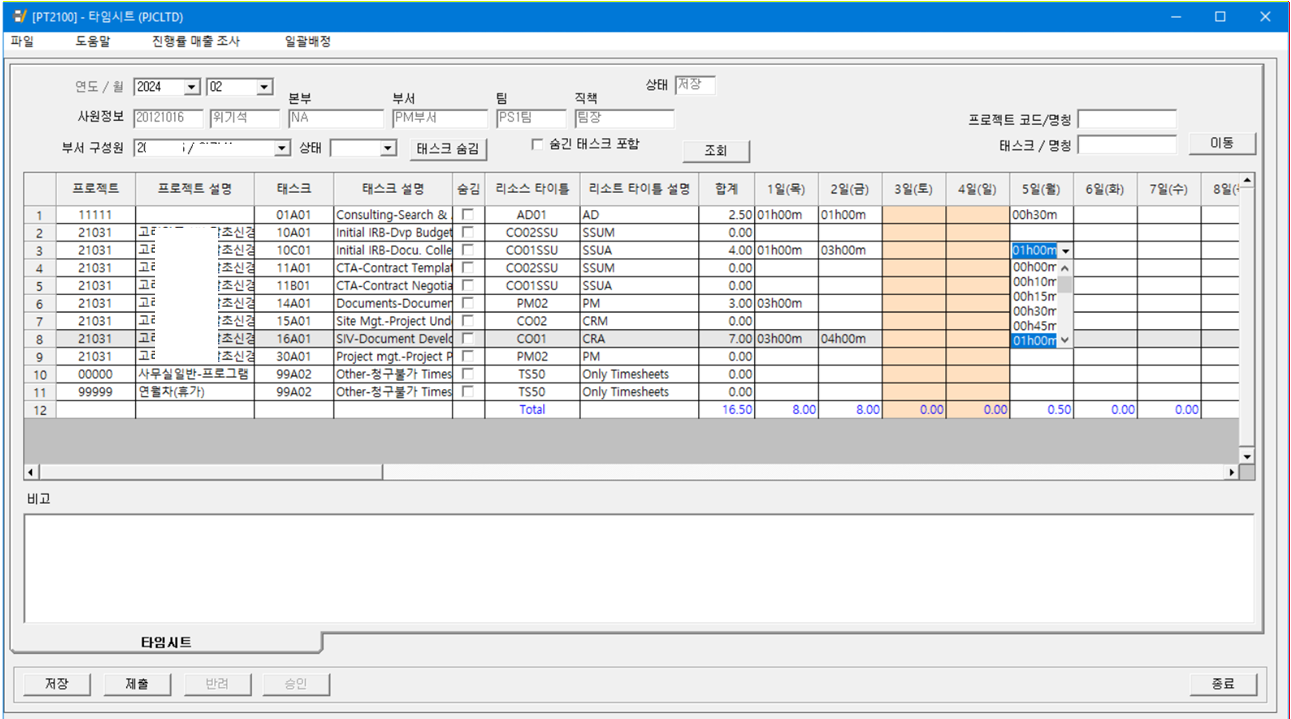Open the year dropdown showing 2024
1291x719 pixels.
192,88
